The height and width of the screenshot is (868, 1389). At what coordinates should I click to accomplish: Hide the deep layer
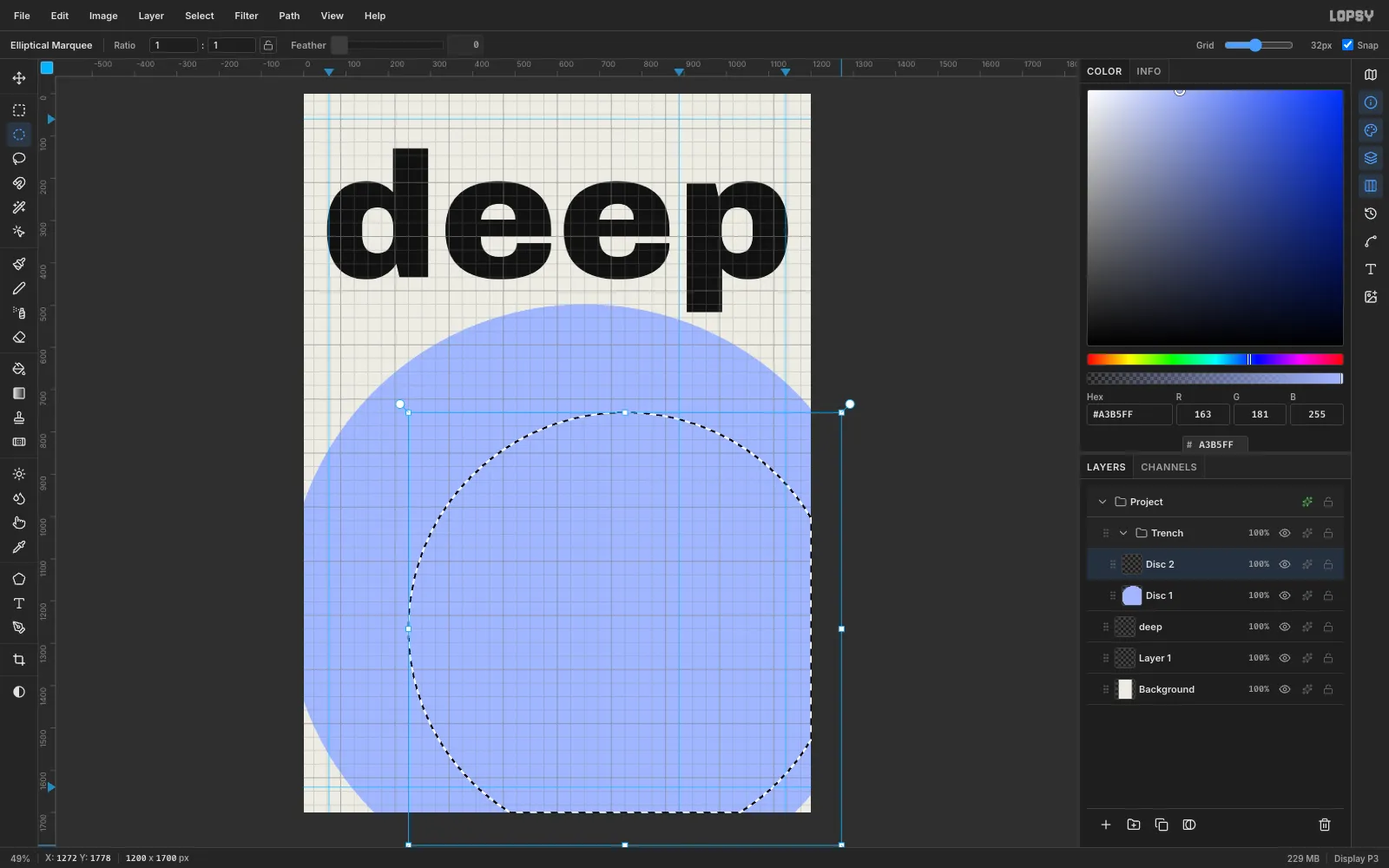[x=1285, y=627]
